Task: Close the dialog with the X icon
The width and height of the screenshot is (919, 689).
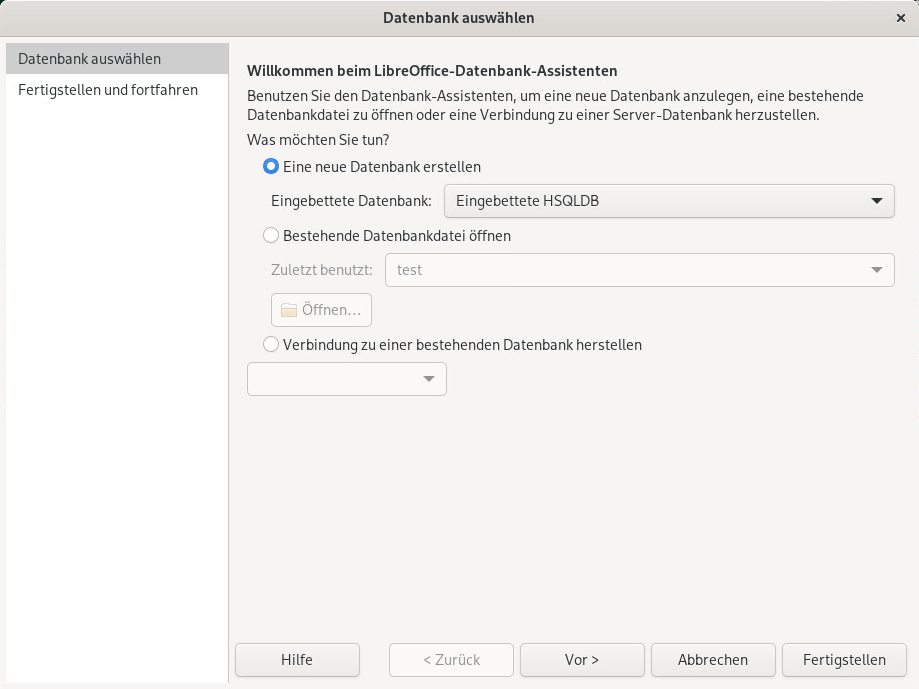Action: click(901, 18)
